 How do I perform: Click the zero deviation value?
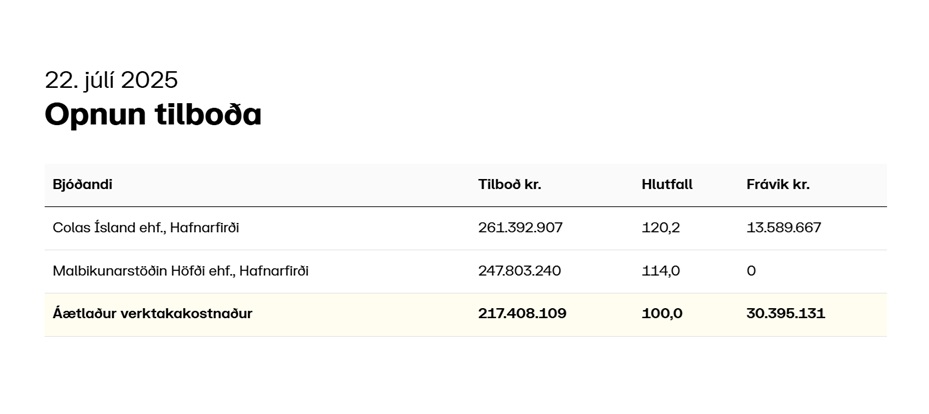click(751, 271)
